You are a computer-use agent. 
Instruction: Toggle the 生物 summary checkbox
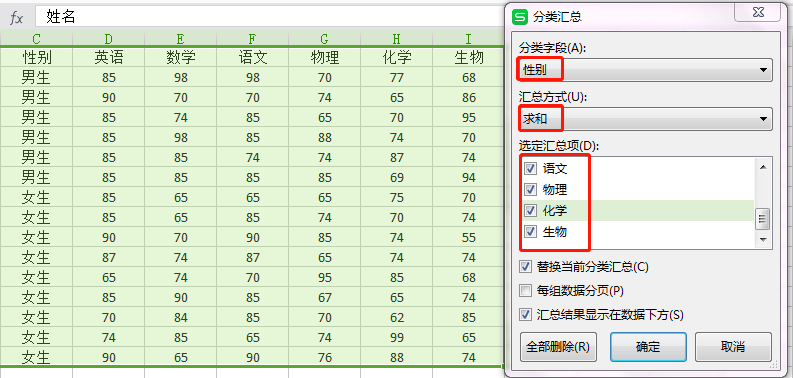(x=531, y=232)
